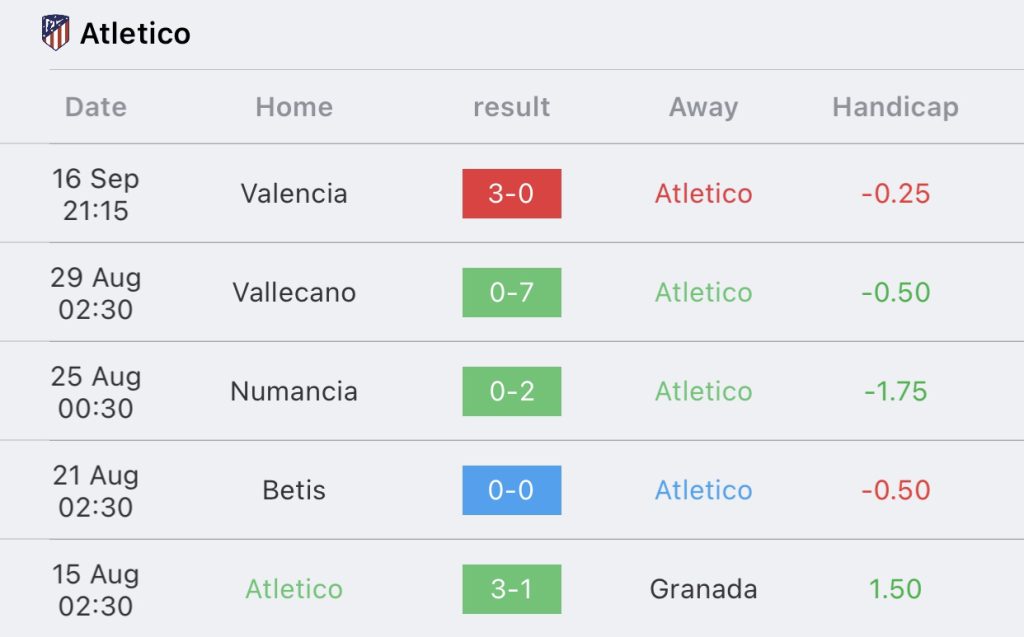Select the Home column header
1024x637 pixels.
click(x=294, y=107)
